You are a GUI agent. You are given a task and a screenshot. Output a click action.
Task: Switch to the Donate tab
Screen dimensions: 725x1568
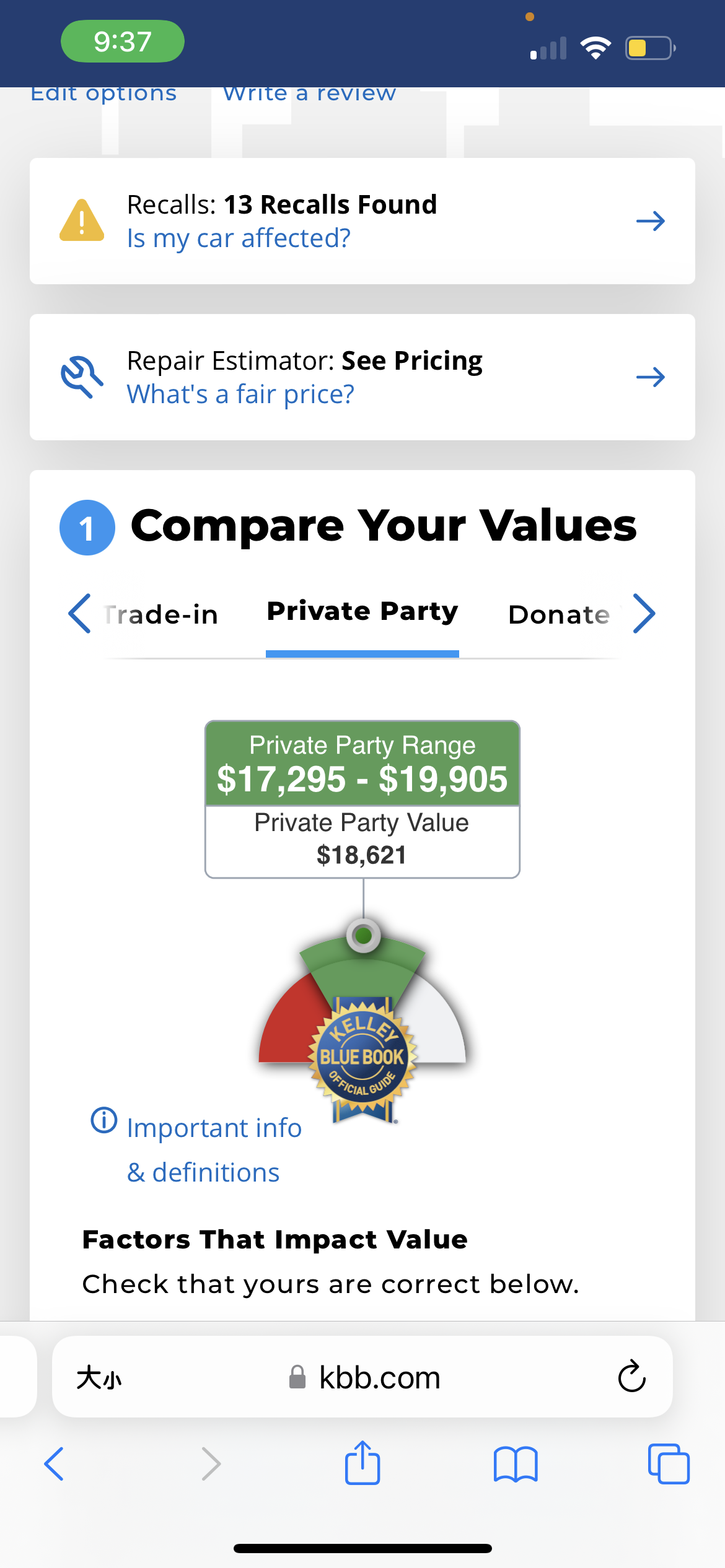click(x=558, y=614)
